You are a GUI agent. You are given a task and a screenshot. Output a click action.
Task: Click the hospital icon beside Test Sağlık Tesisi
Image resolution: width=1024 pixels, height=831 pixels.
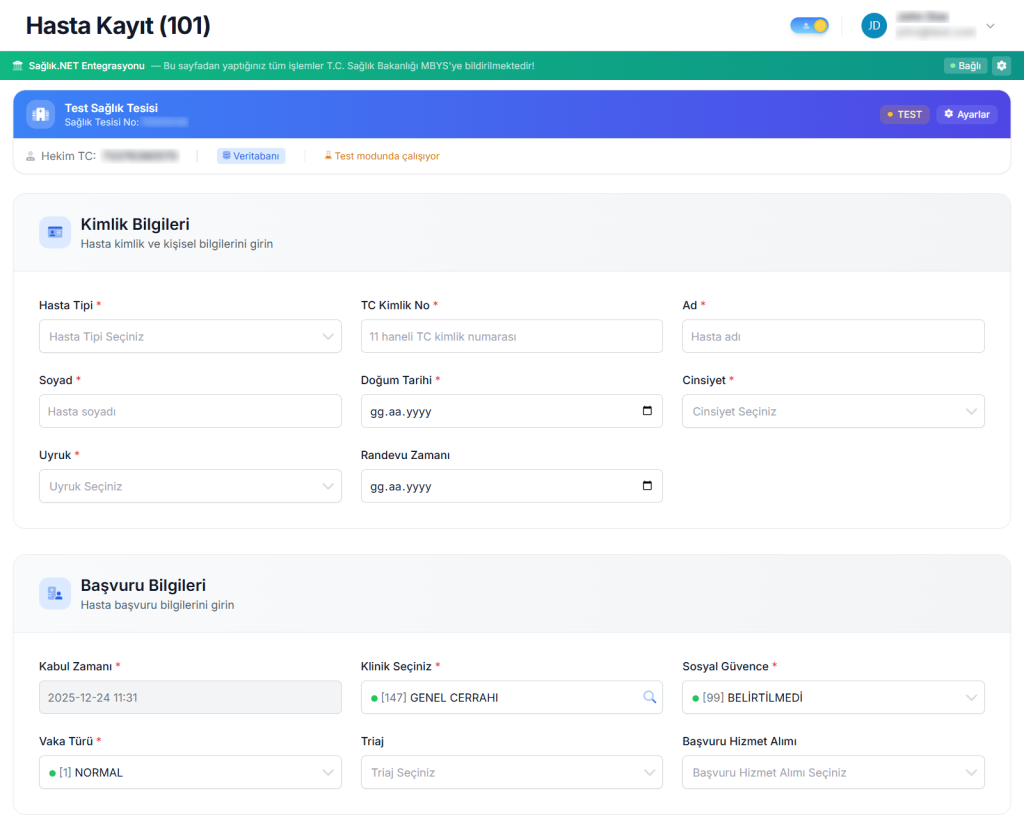(x=41, y=114)
